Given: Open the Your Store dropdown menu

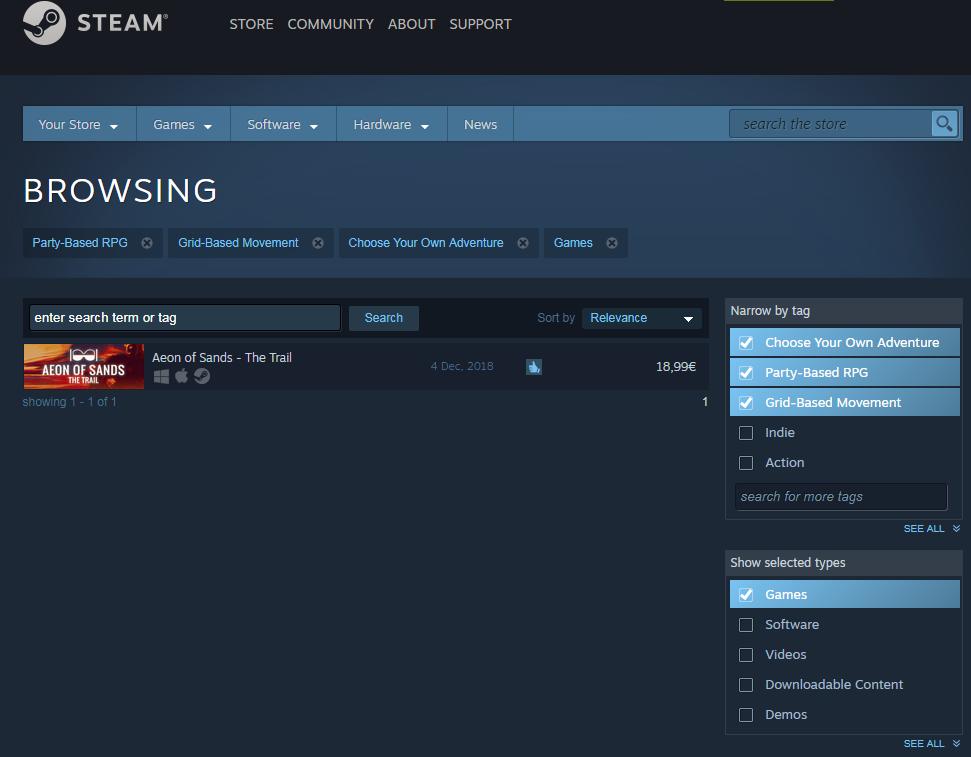Looking at the screenshot, I should click(79, 125).
